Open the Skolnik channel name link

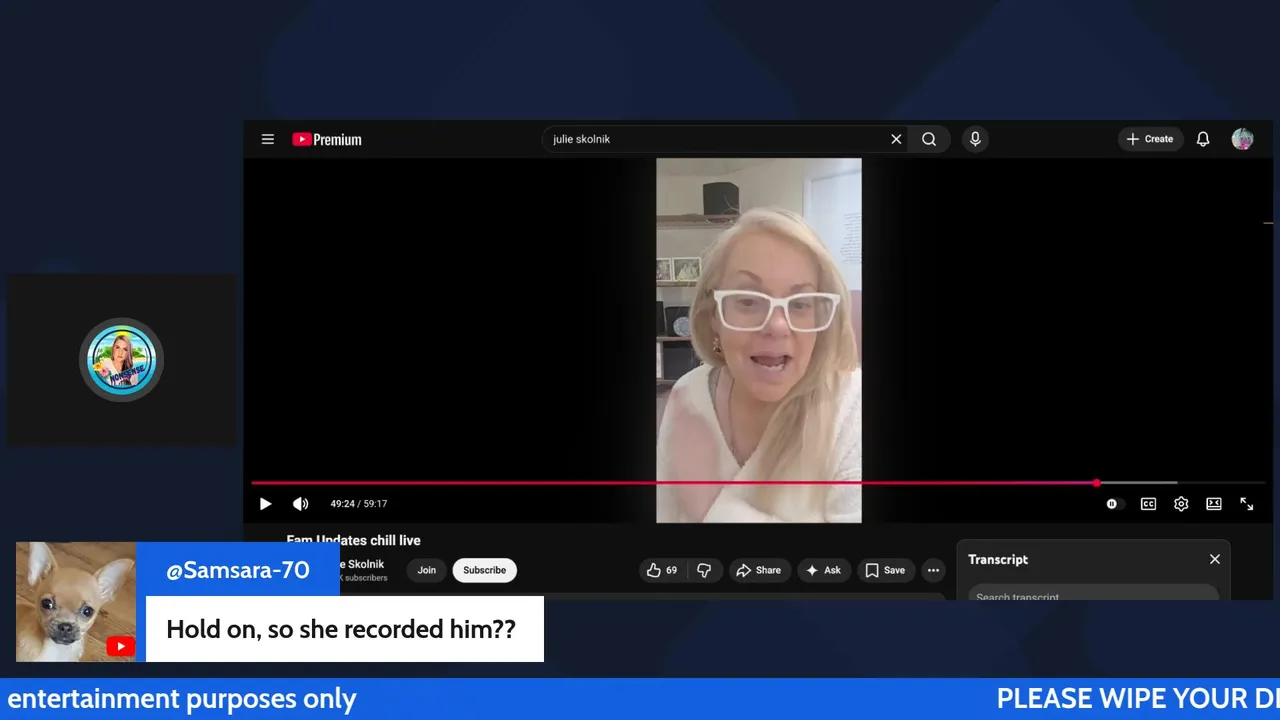(362, 564)
